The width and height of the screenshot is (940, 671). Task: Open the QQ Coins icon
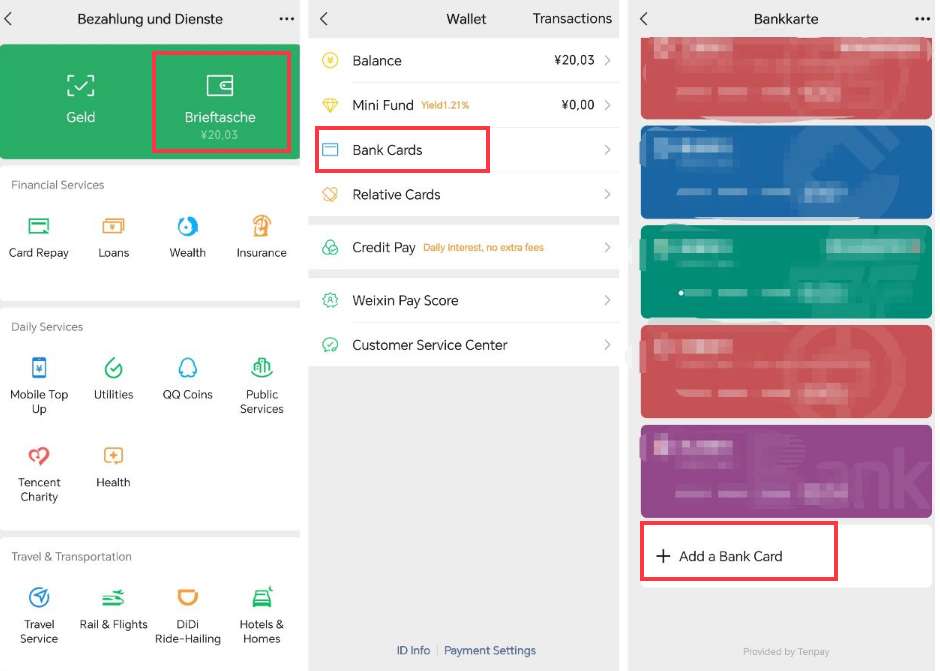click(188, 368)
